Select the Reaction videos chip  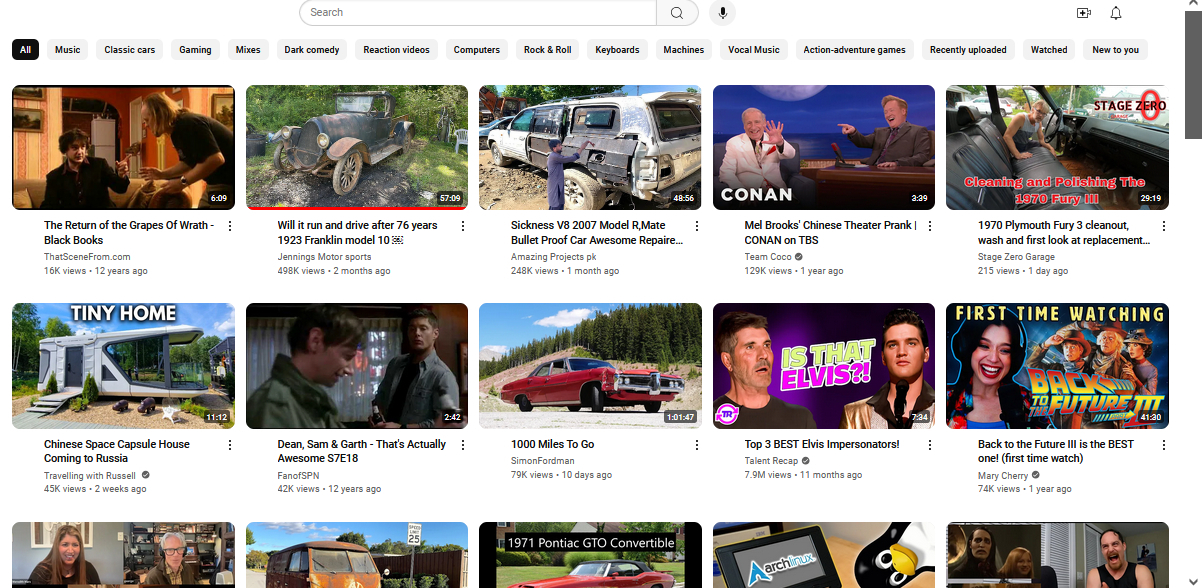click(396, 50)
